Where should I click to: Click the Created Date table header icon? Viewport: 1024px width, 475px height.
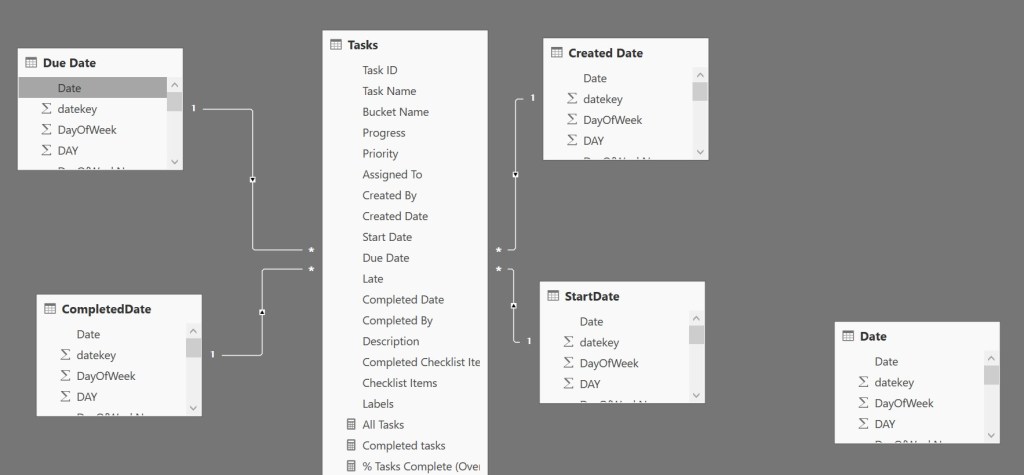tap(555, 53)
